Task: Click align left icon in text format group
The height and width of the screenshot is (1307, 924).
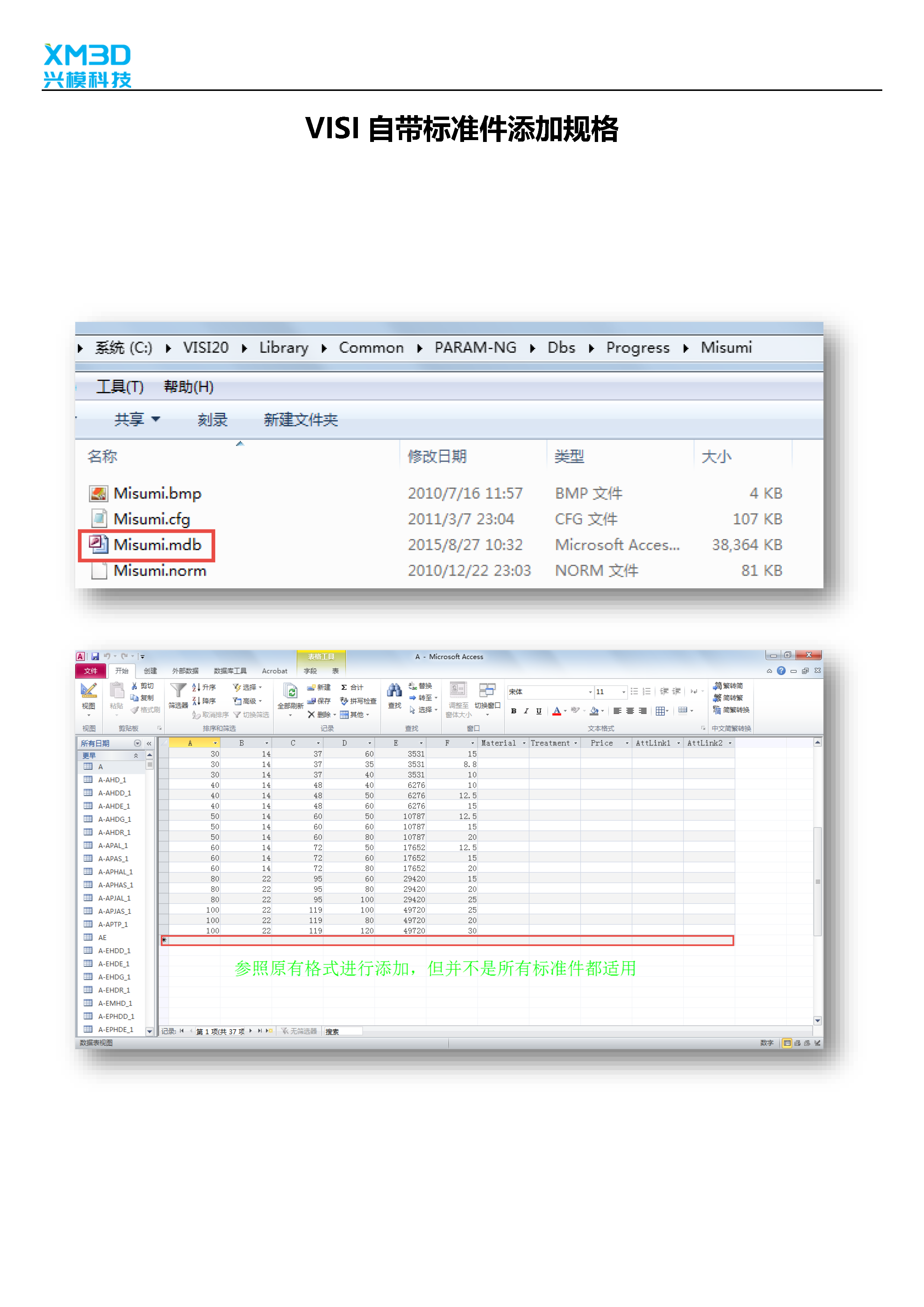Action: 617,711
